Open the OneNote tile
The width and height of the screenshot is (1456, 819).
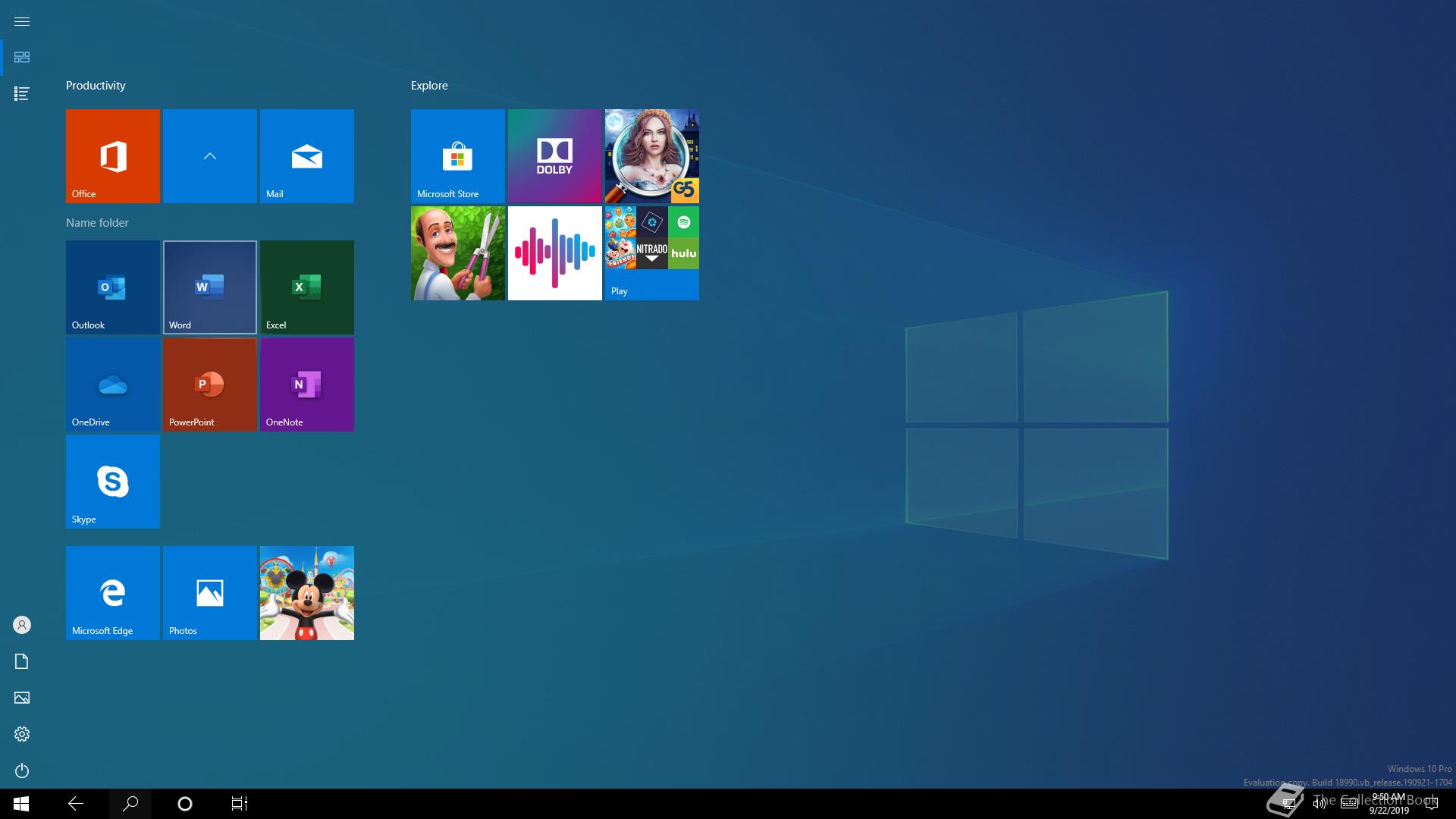tap(307, 384)
